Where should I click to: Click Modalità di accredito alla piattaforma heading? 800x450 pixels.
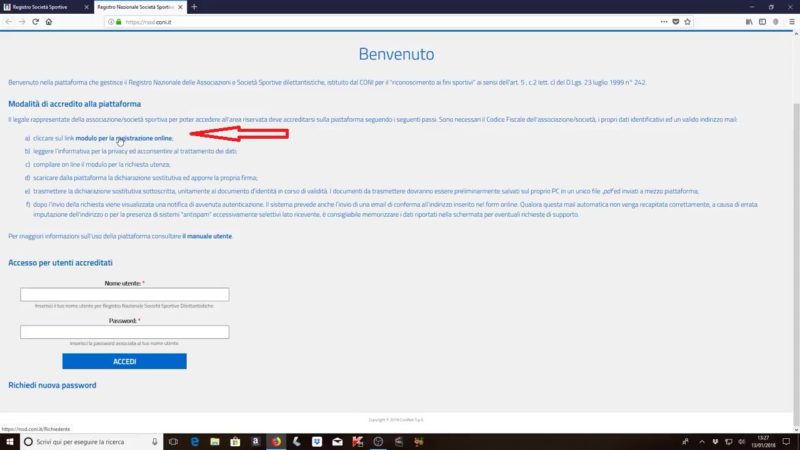(74, 104)
